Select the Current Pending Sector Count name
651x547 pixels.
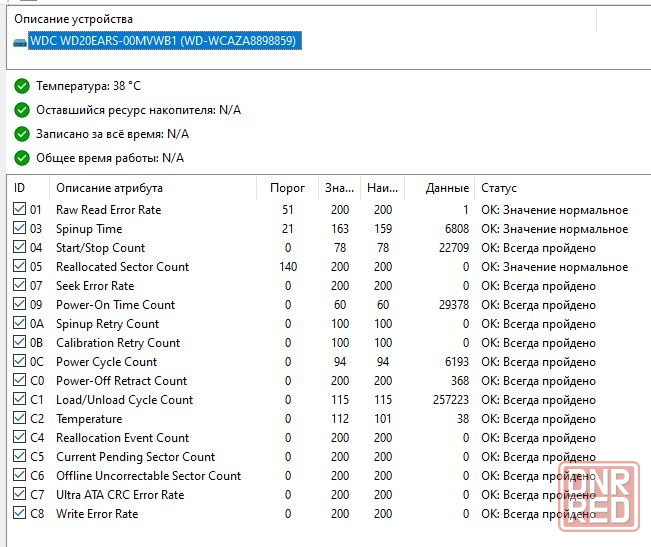point(136,457)
